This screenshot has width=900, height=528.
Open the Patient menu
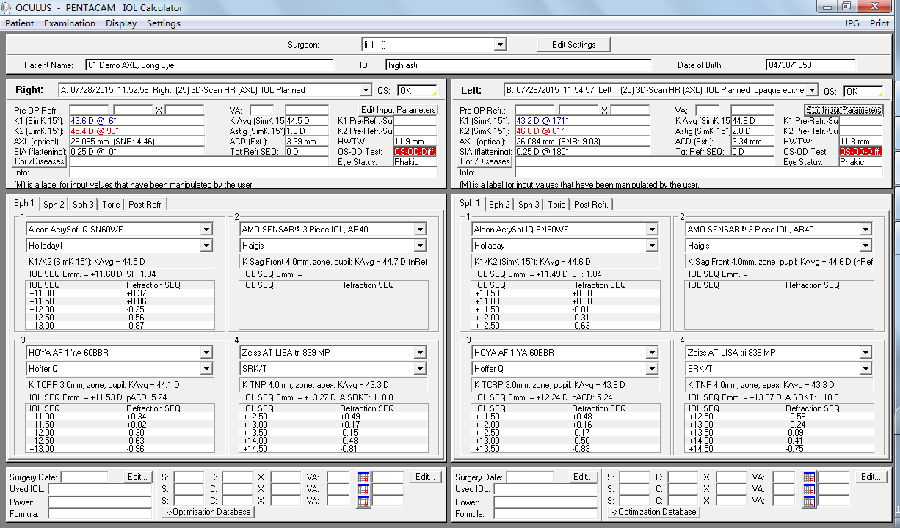20,24
